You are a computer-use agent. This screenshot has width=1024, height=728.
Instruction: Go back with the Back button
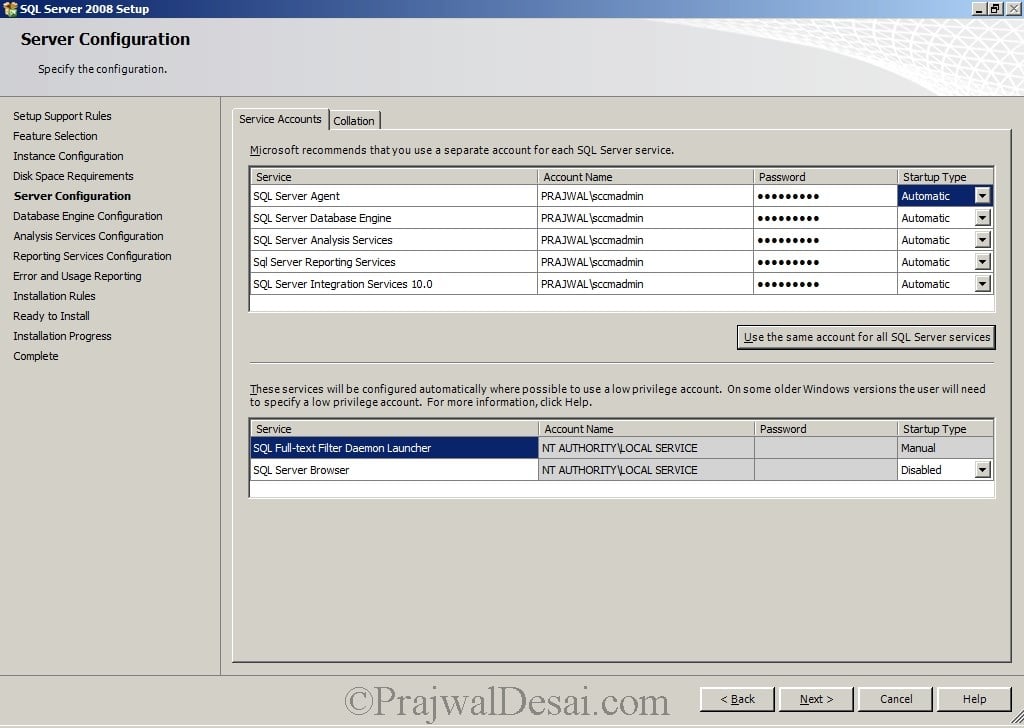[737, 699]
